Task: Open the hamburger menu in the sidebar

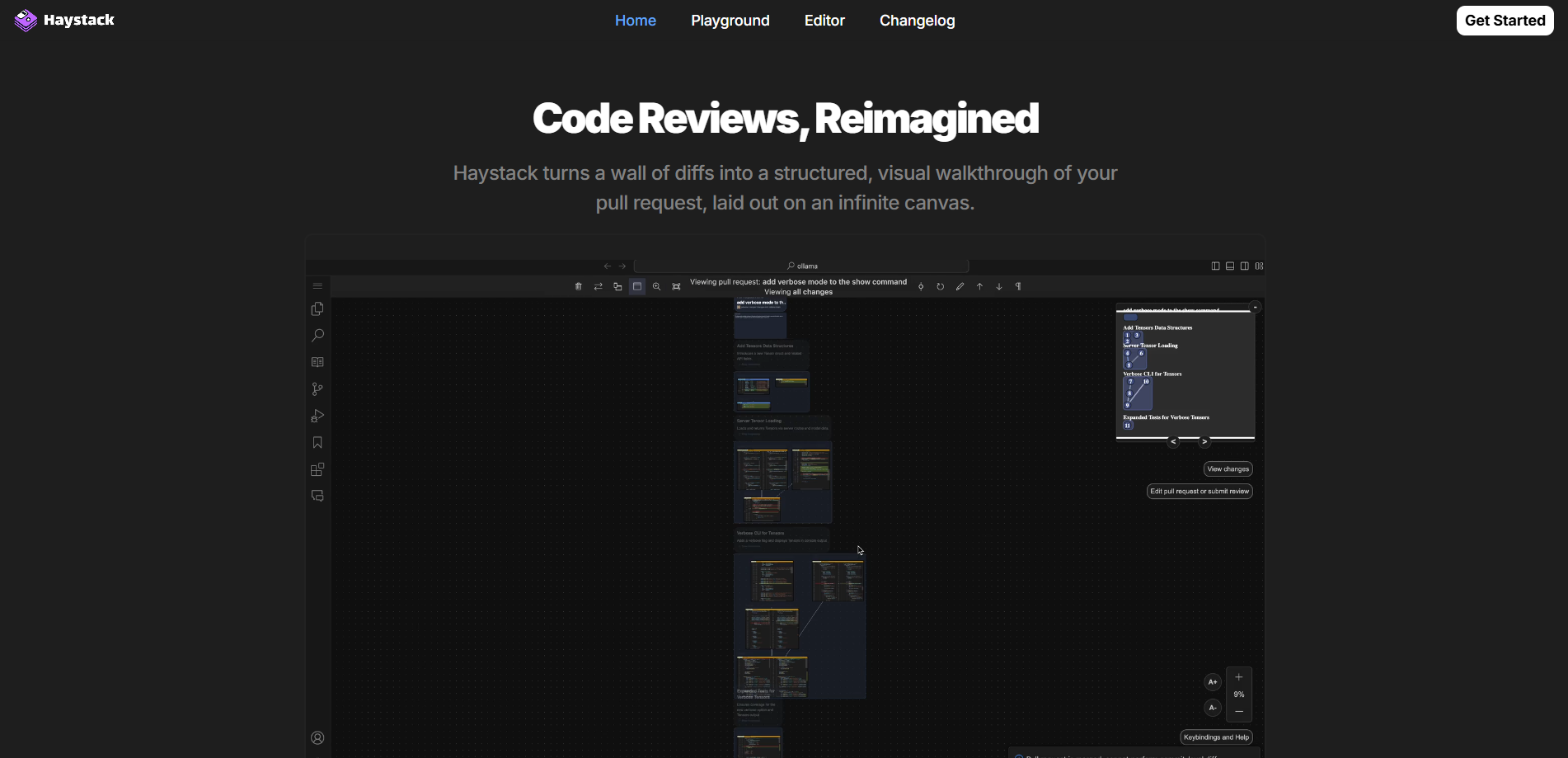Action: pos(317,286)
